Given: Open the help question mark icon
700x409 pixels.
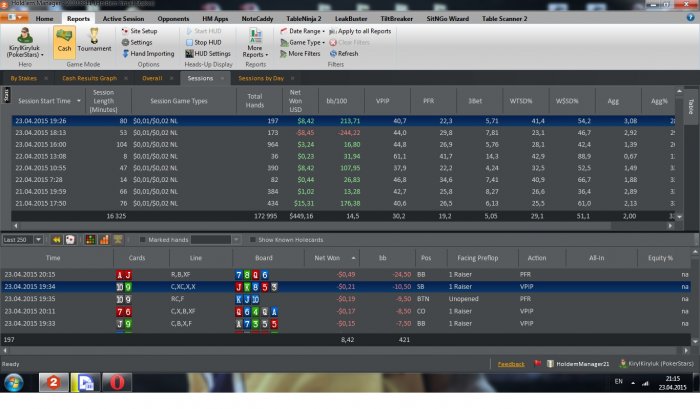Looking at the screenshot, I should click(690, 17).
